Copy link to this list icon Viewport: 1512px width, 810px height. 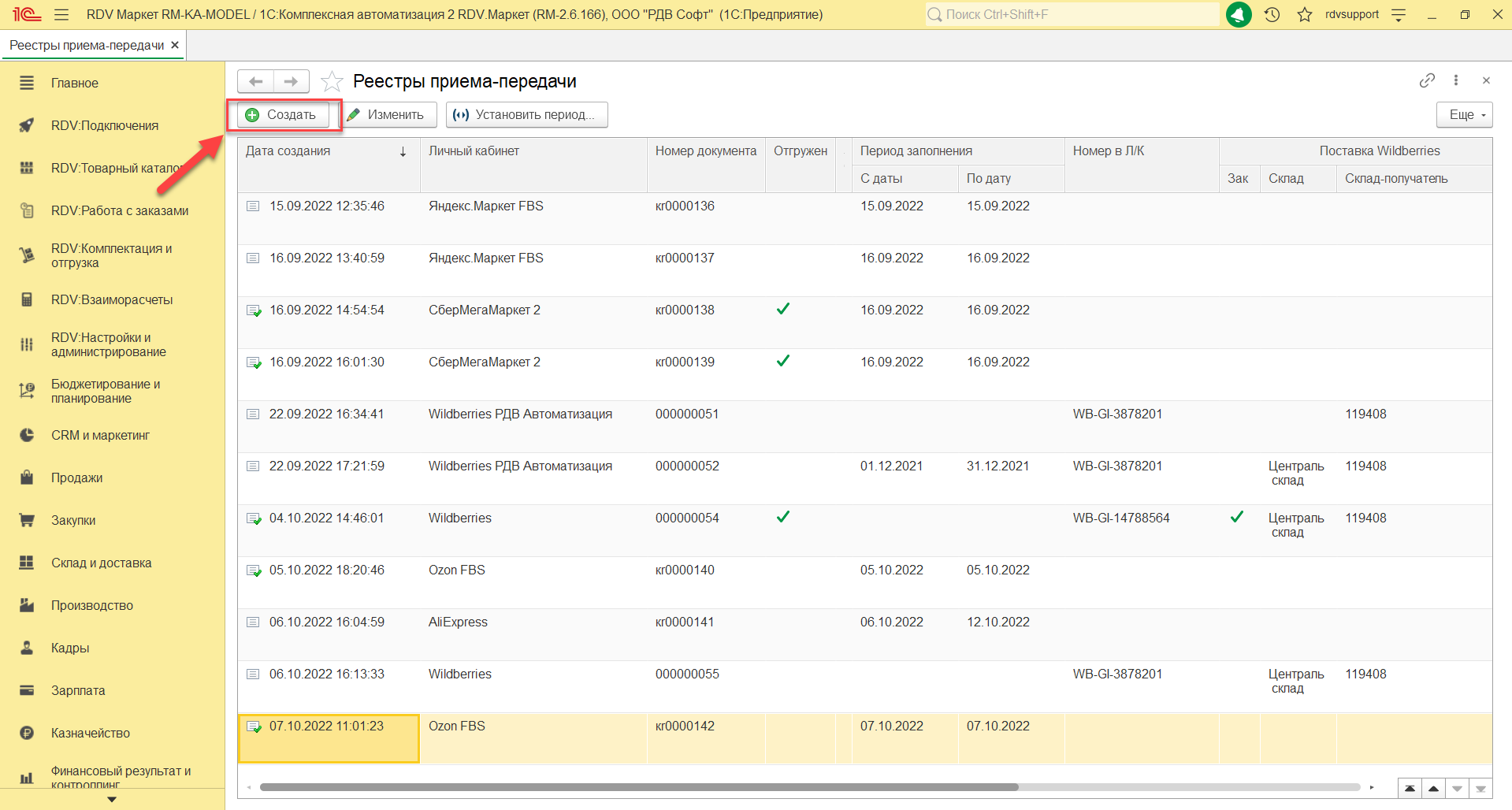[x=1427, y=80]
